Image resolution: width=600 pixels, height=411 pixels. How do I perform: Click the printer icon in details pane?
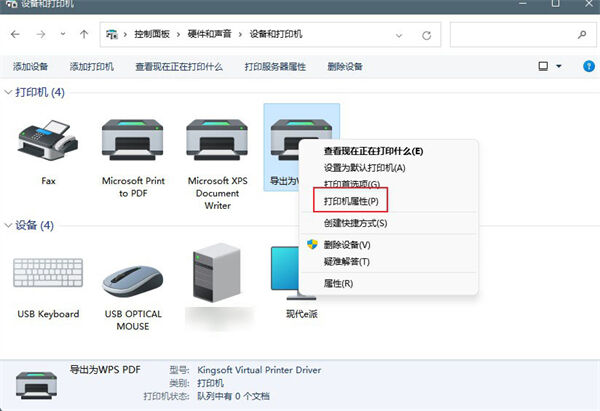point(36,385)
